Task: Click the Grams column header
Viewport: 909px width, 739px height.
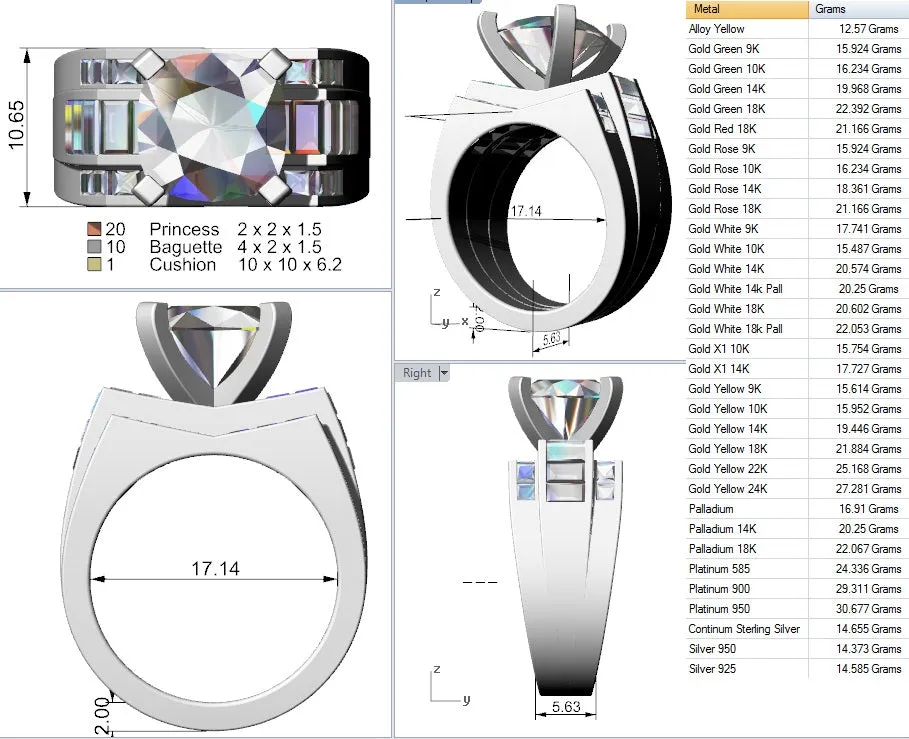Action: tap(859, 9)
